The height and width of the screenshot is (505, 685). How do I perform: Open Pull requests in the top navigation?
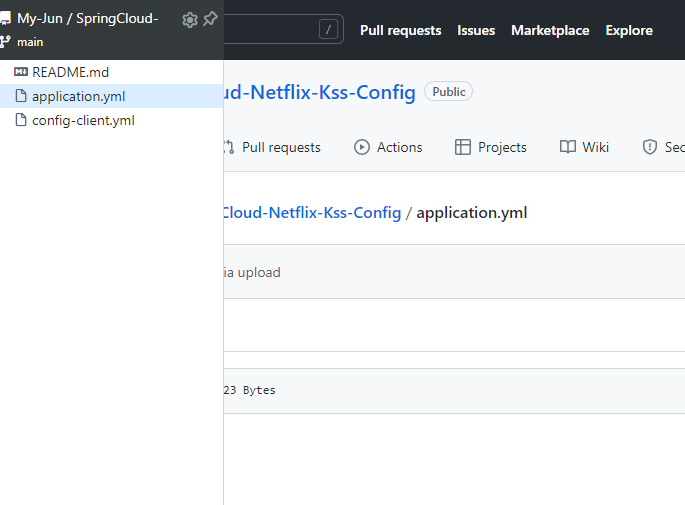point(401,30)
